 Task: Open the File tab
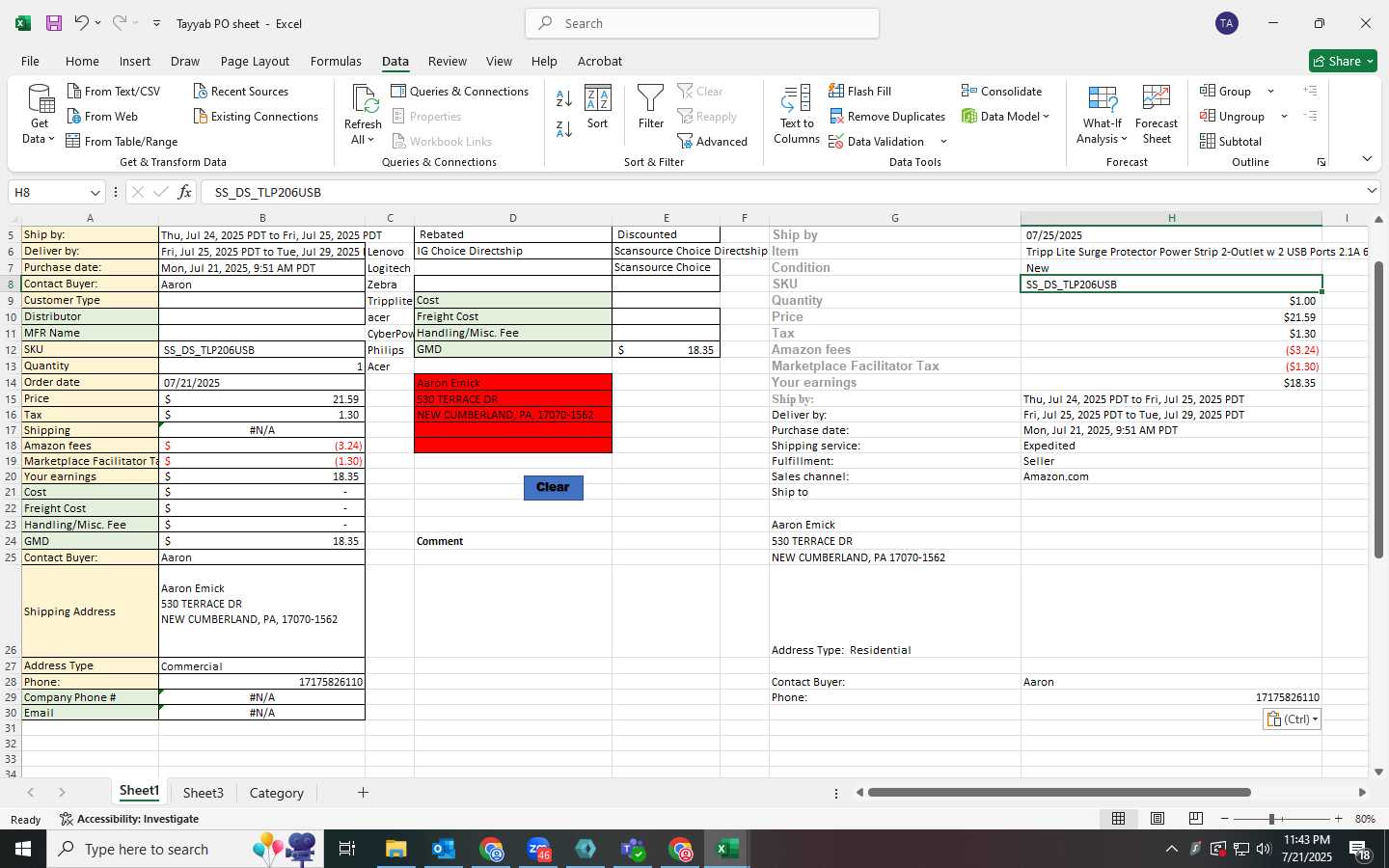(31, 61)
